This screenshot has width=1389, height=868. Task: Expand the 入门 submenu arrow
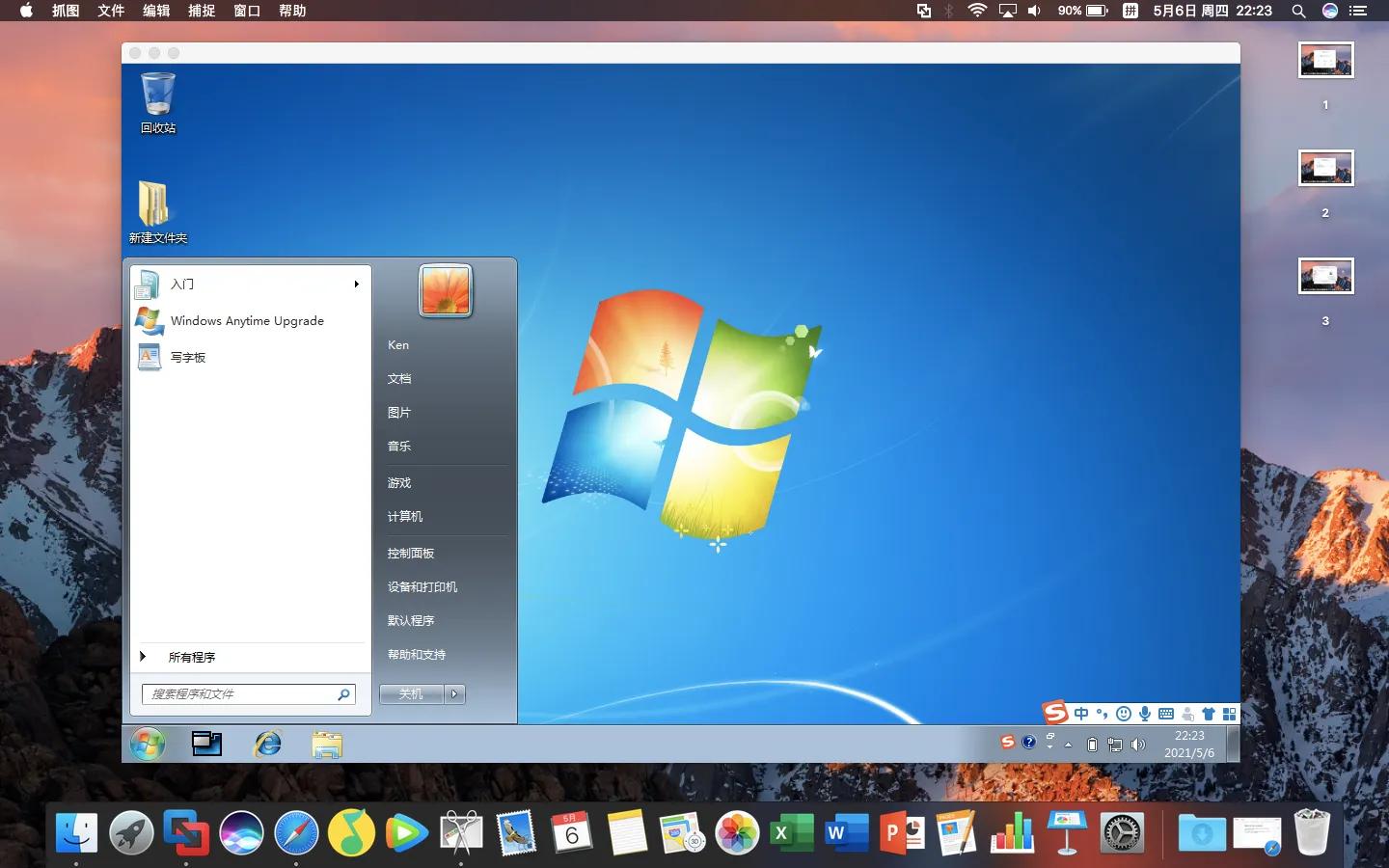(x=356, y=285)
